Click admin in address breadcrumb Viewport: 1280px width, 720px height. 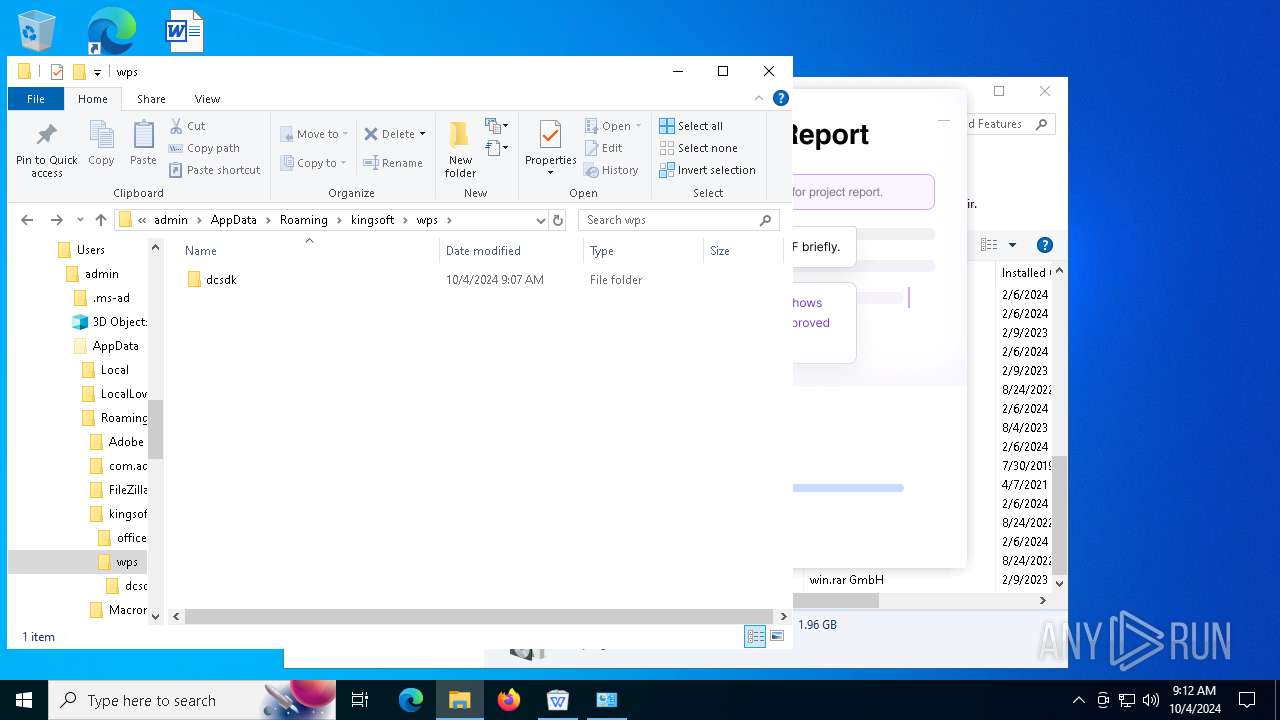[x=171, y=220]
